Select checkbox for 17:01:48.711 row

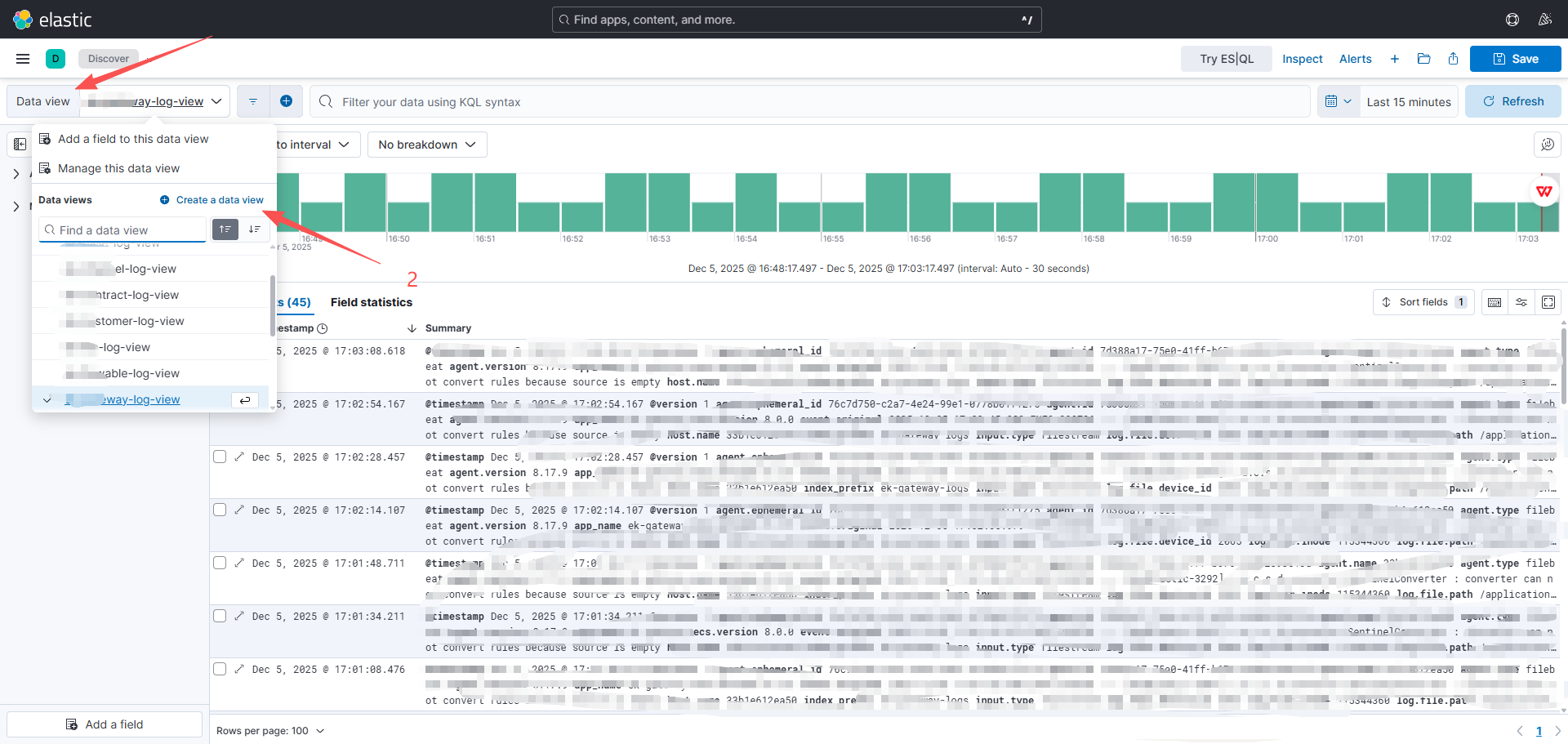click(x=220, y=563)
